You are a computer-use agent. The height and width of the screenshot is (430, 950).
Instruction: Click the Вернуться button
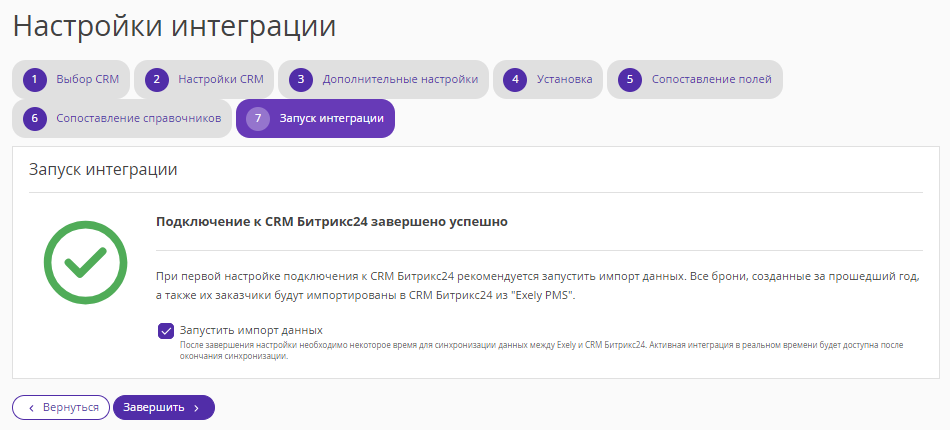pos(61,408)
